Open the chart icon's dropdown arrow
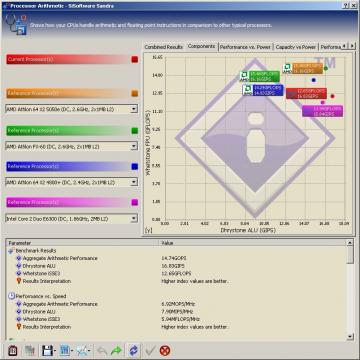The height and width of the screenshot is (360, 360). point(89,351)
